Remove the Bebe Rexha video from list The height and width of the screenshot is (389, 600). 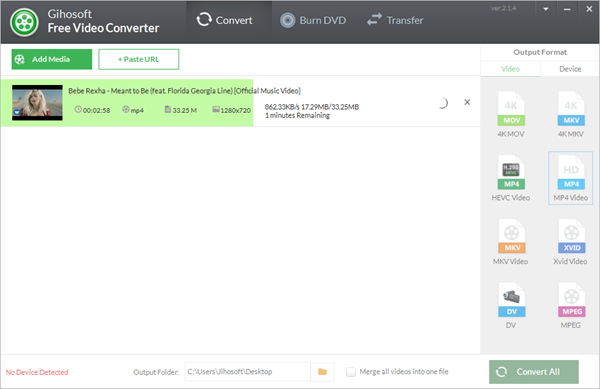pyautogui.click(x=467, y=102)
